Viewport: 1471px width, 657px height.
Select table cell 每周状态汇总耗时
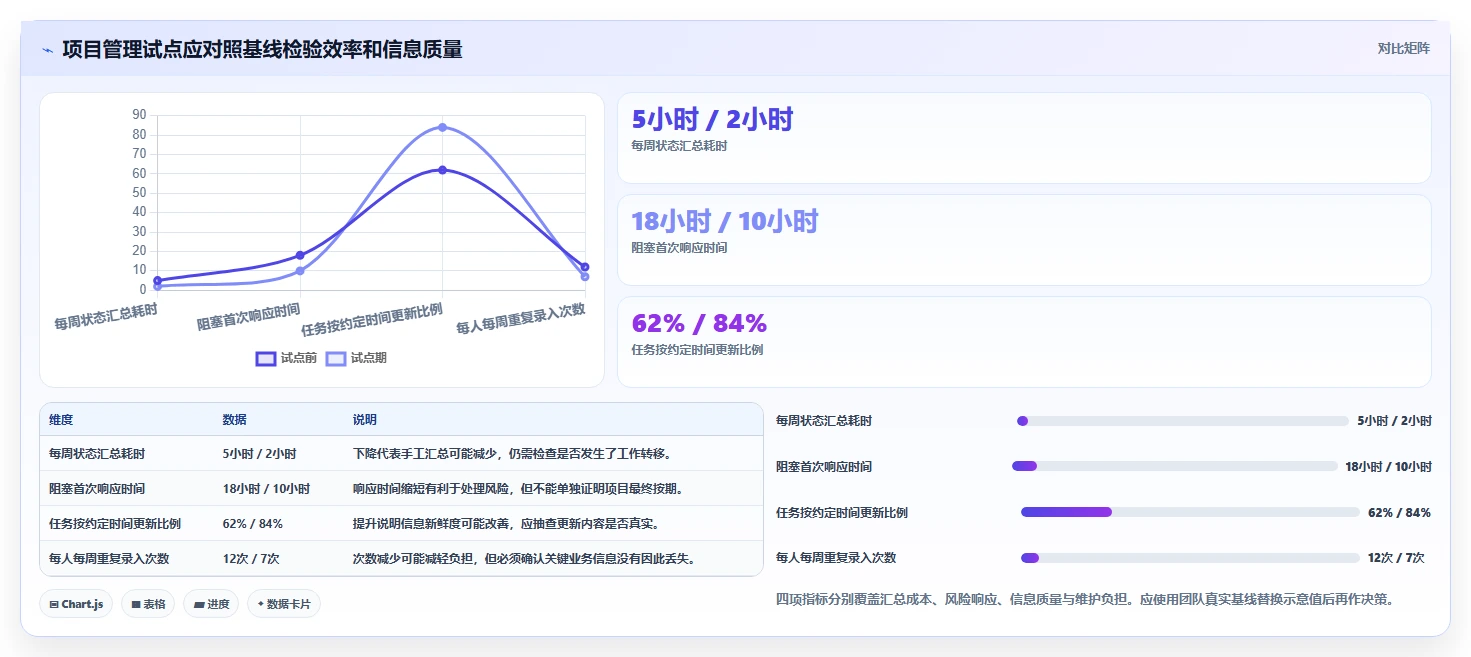[97, 454]
